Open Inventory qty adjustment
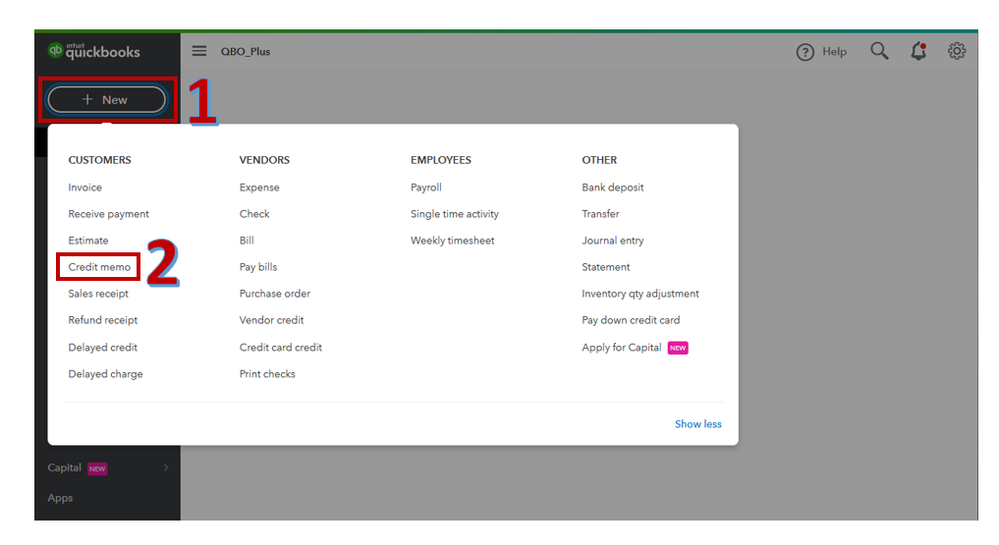999x545 pixels. 640,294
